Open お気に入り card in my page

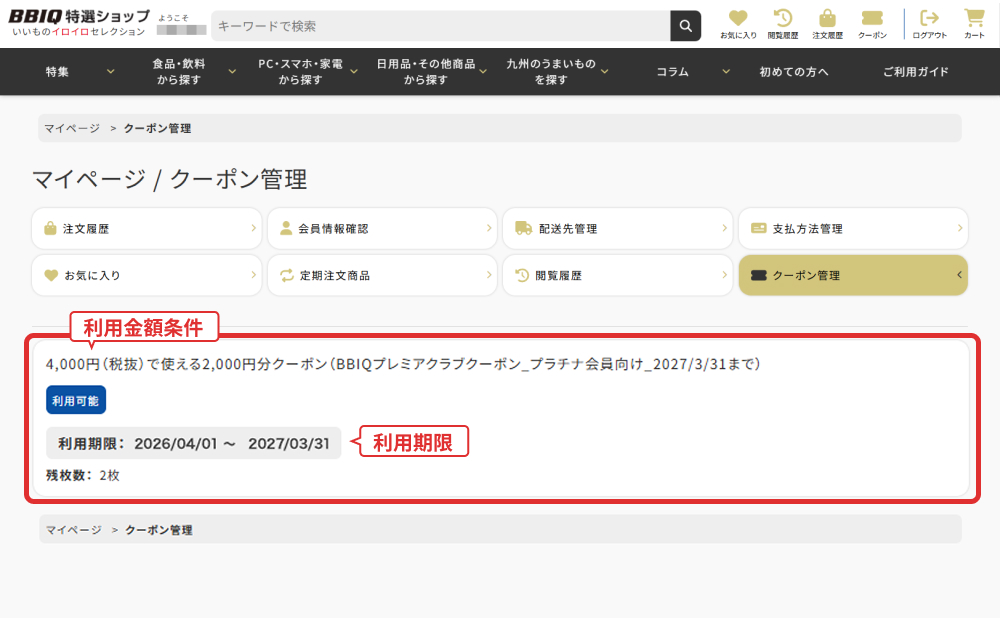click(x=147, y=275)
